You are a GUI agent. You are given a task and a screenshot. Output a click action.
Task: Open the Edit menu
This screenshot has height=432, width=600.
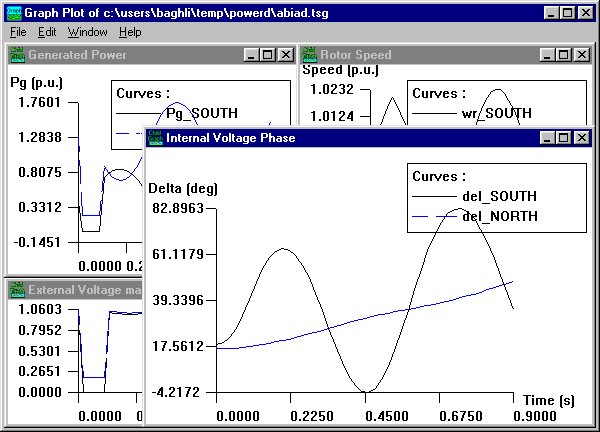point(47,32)
